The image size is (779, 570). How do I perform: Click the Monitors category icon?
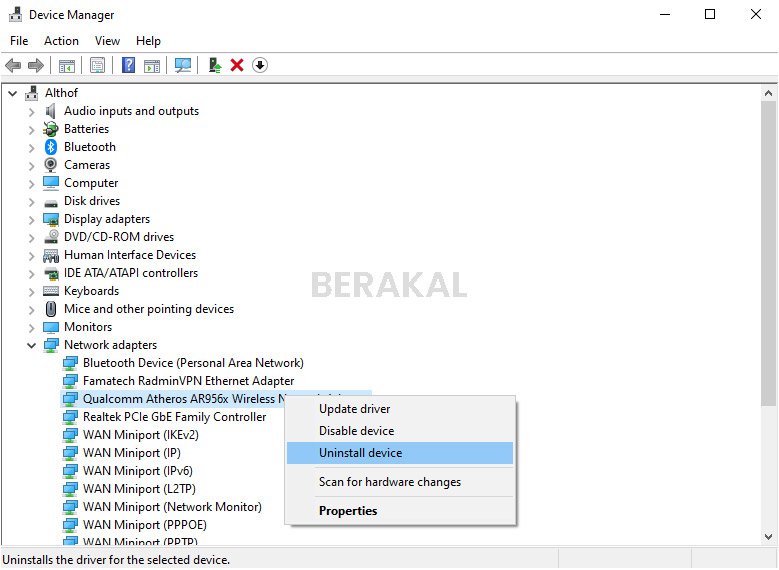pyautogui.click(x=51, y=327)
